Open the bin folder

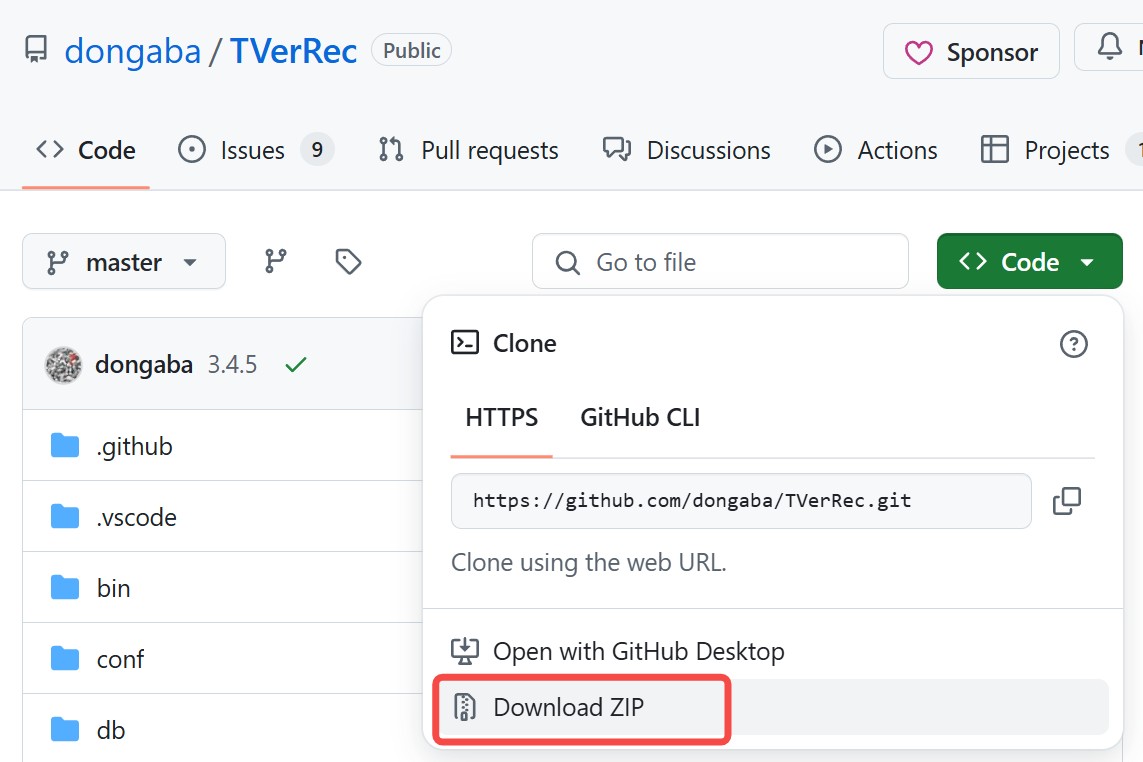113,588
